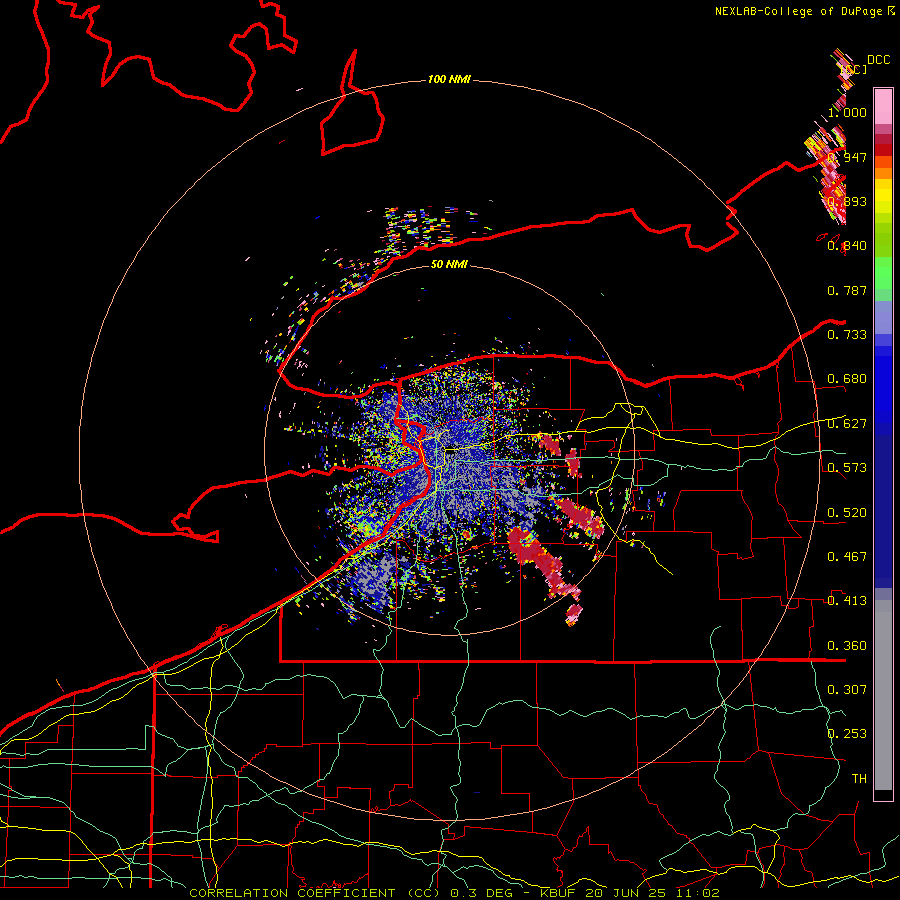Click the TH label near scale bottom
The width and height of the screenshot is (900, 900).
click(x=859, y=779)
